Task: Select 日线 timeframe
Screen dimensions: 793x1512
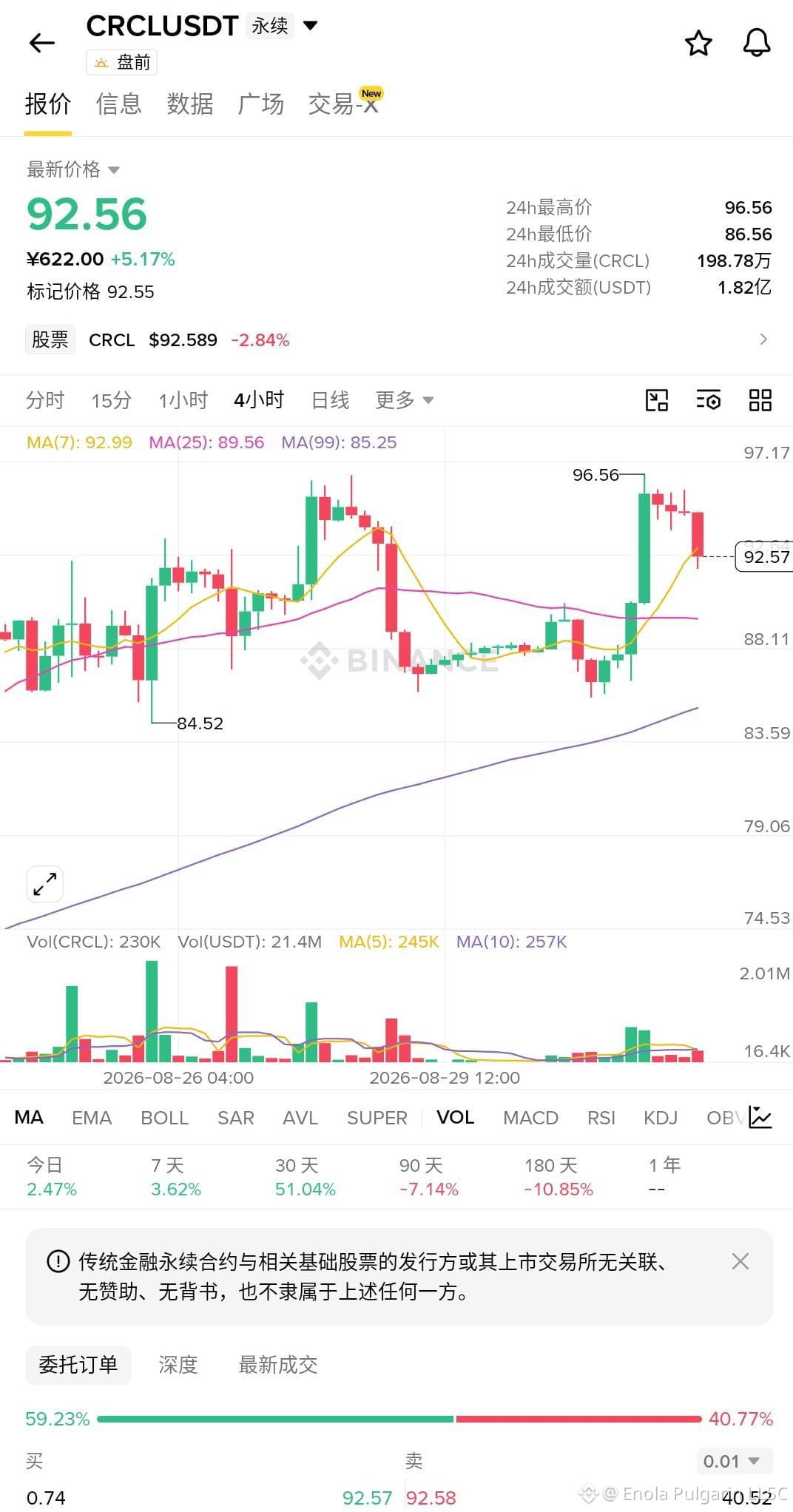Action: click(330, 400)
